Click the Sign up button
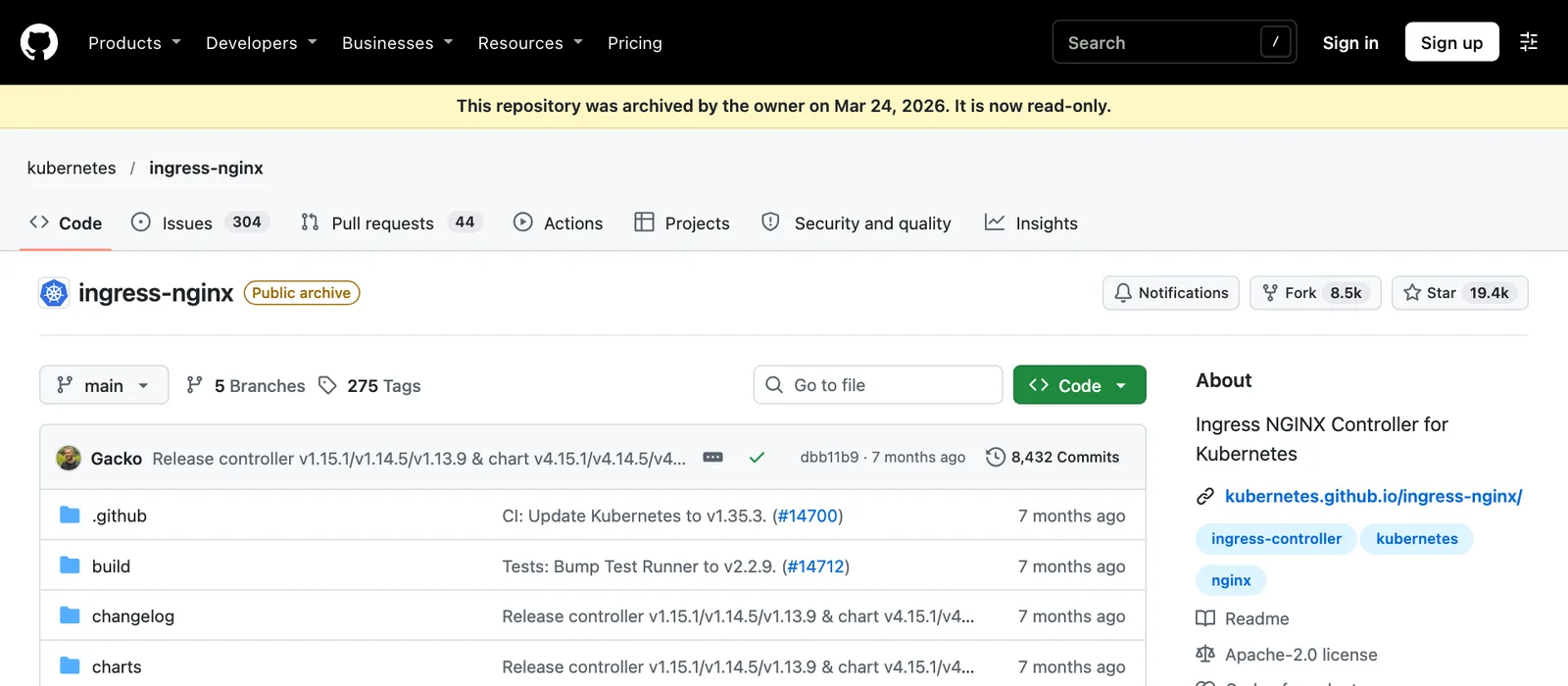This screenshot has width=1568, height=686. coord(1451,42)
